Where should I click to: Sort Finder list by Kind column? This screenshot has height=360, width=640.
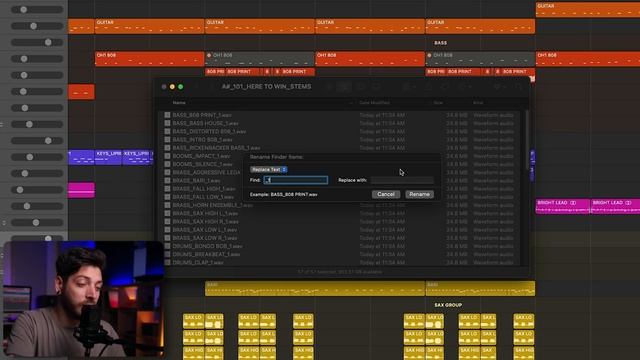coord(478,103)
